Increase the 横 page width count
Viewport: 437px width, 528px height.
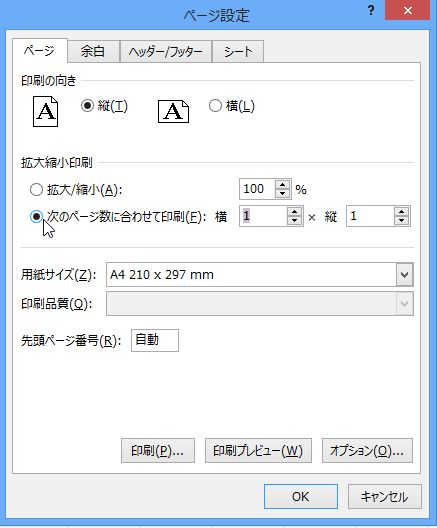pyautogui.click(x=295, y=212)
